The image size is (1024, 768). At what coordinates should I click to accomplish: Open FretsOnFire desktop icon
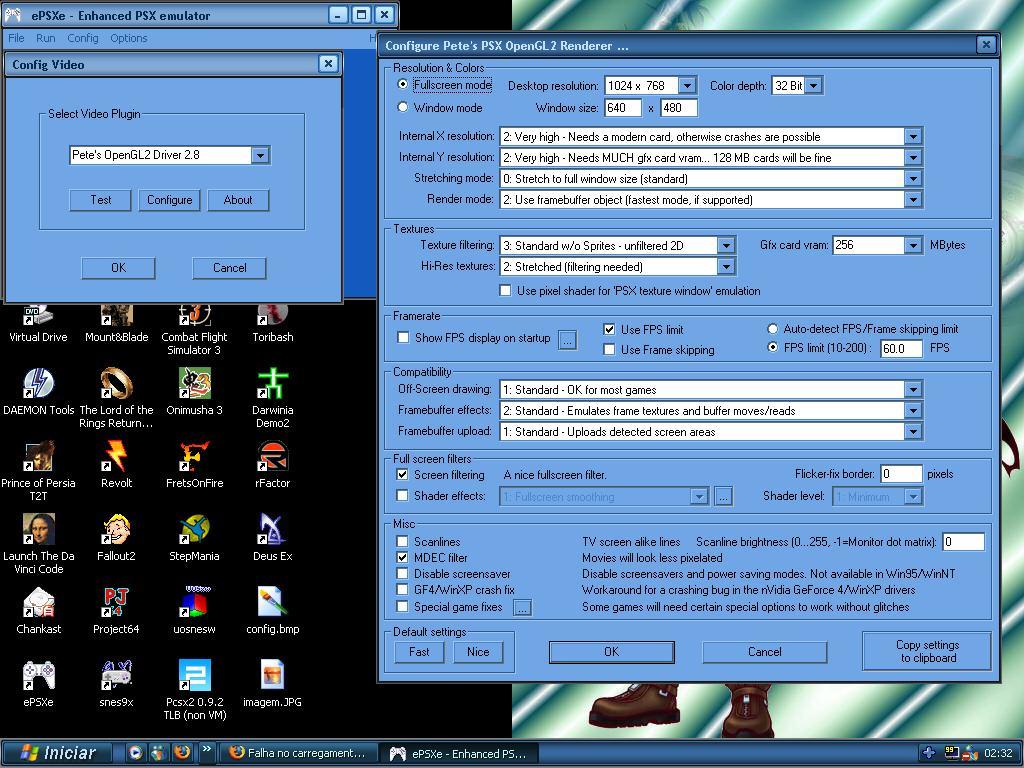click(x=195, y=465)
